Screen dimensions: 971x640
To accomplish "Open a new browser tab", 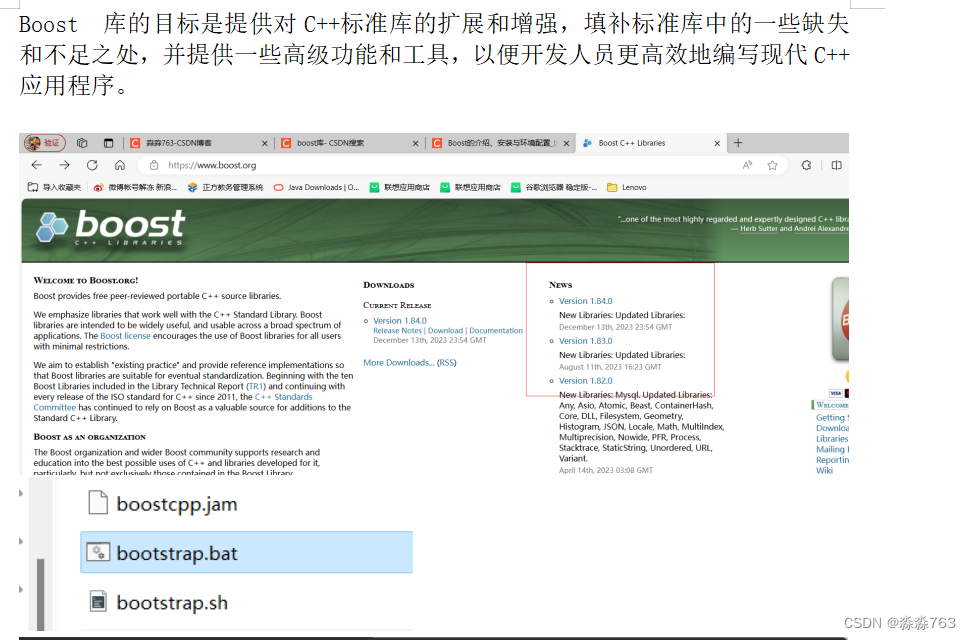I will point(738,143).
